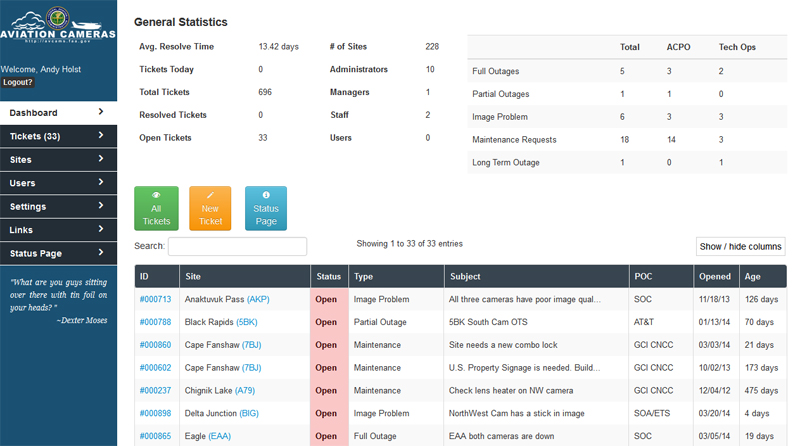
Task: Open ticket #000898 link
Action: pyautogui.click(x=155, y=413)
